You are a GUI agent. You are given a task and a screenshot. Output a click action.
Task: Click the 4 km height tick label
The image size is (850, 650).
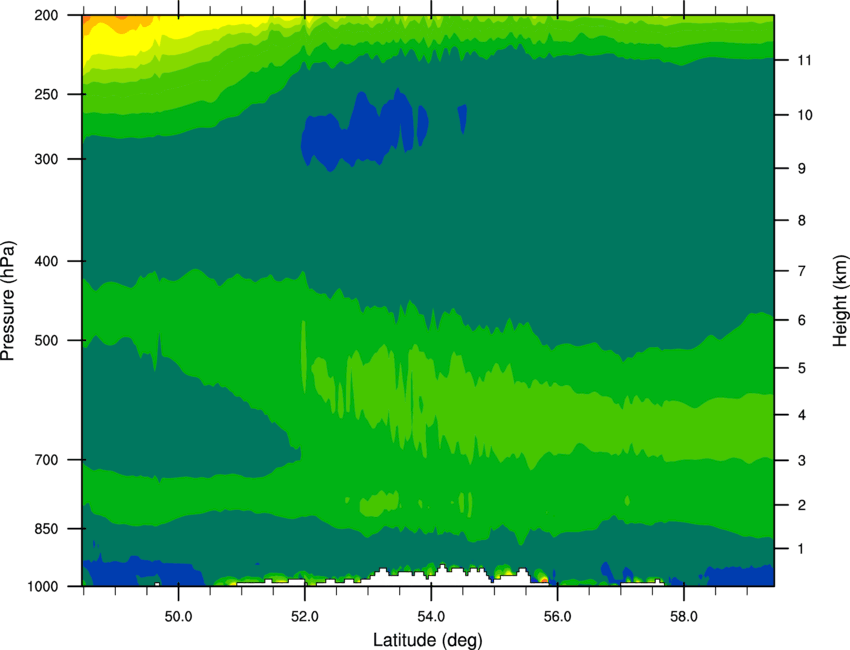(802, 415)
